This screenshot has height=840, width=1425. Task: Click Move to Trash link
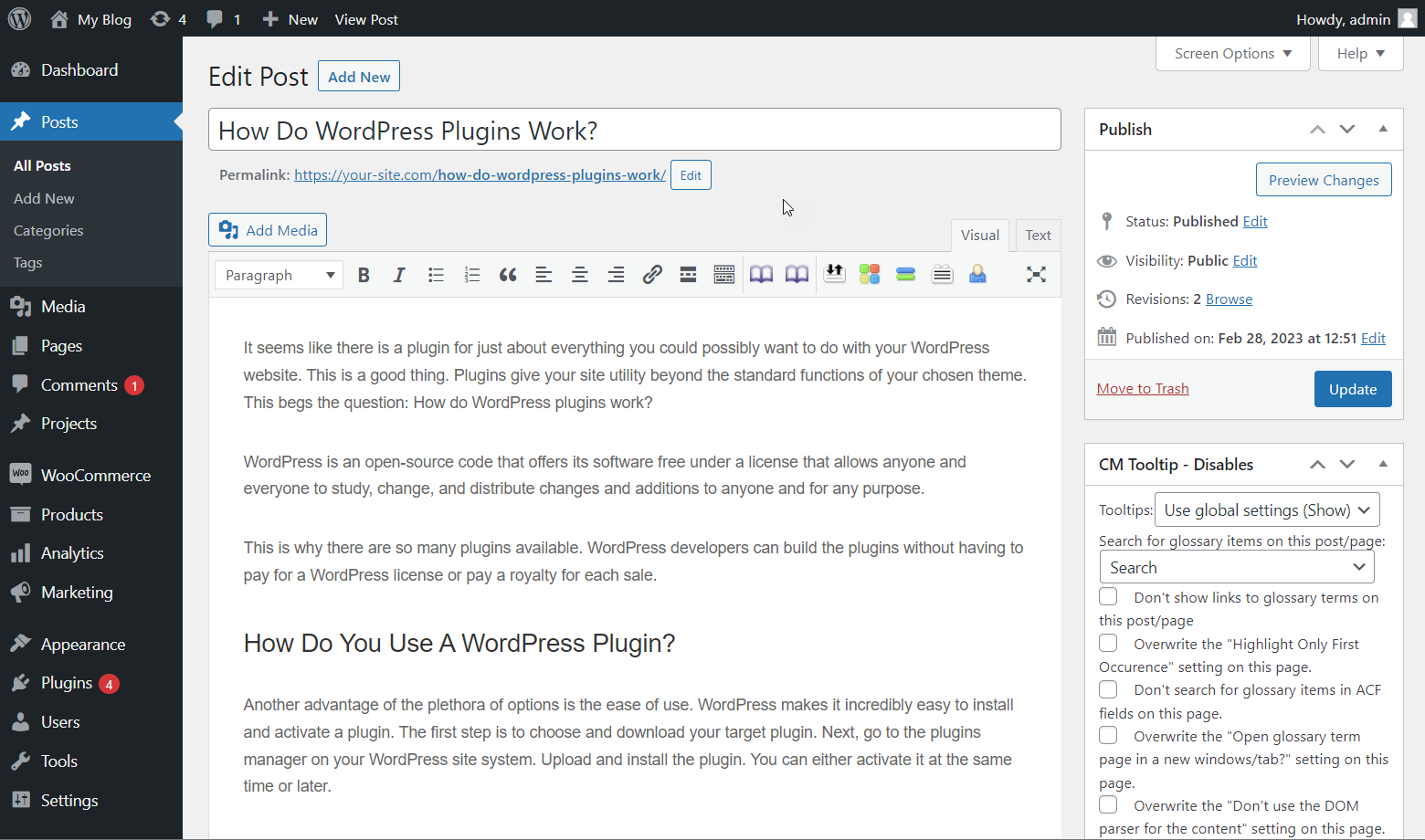point(1143,389)
